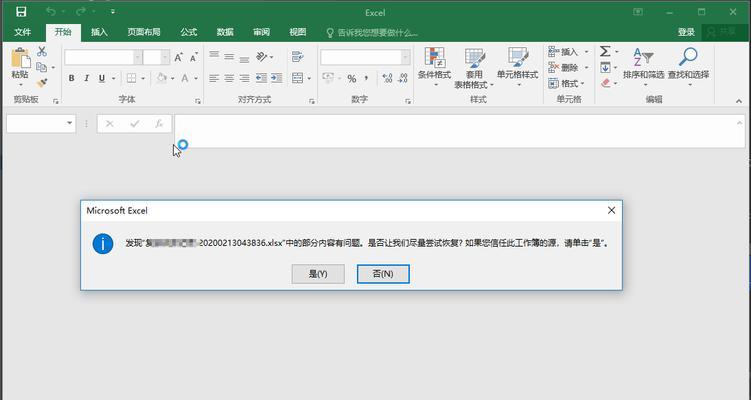Close the Microsoft Excel dialog
The image size is (751, 400).
pos(611,210)
